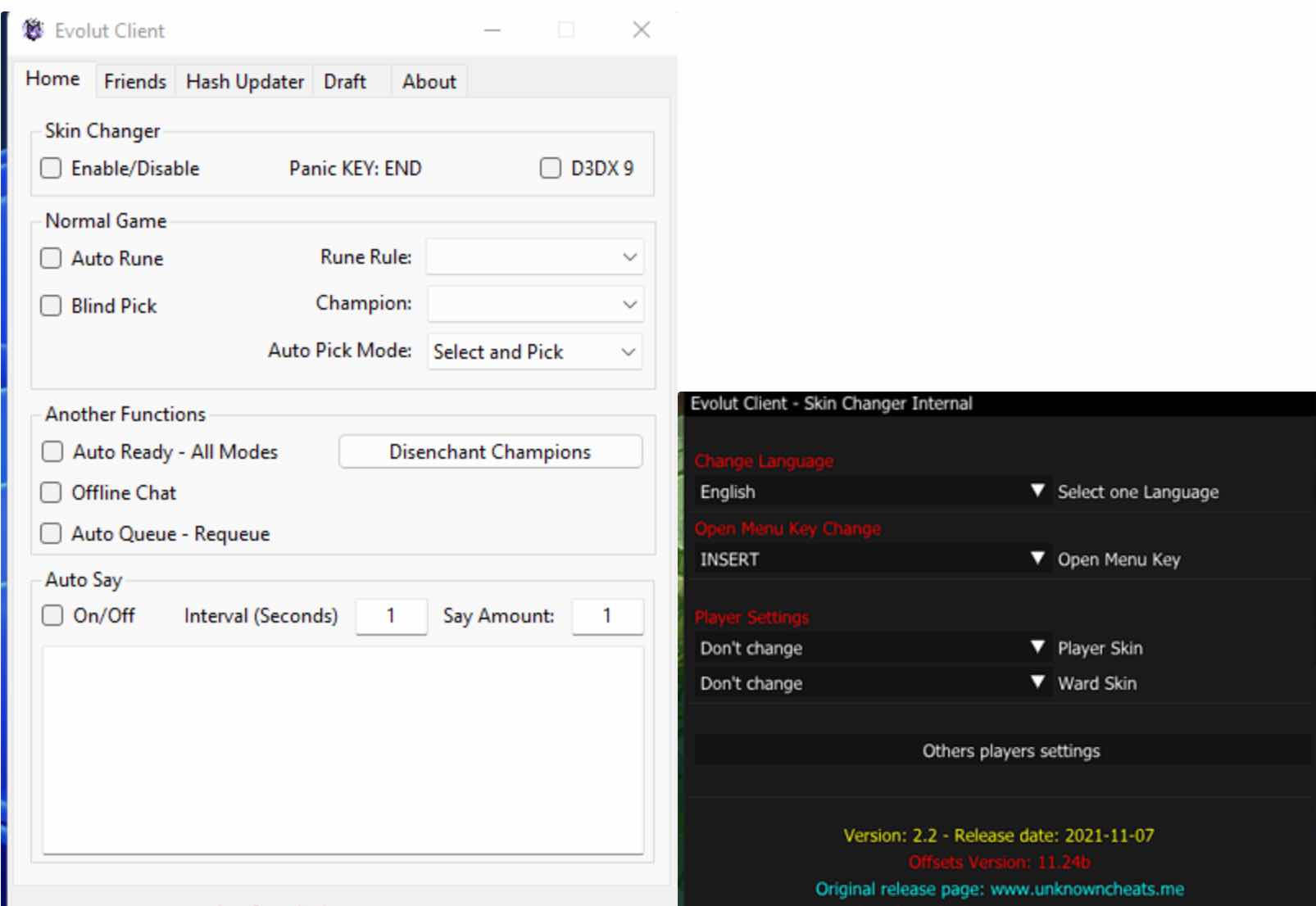This screenshot has height=906, width=1316.
Task: Click the Rune Rule chevron arrow
Action: (x=629, y=257)
